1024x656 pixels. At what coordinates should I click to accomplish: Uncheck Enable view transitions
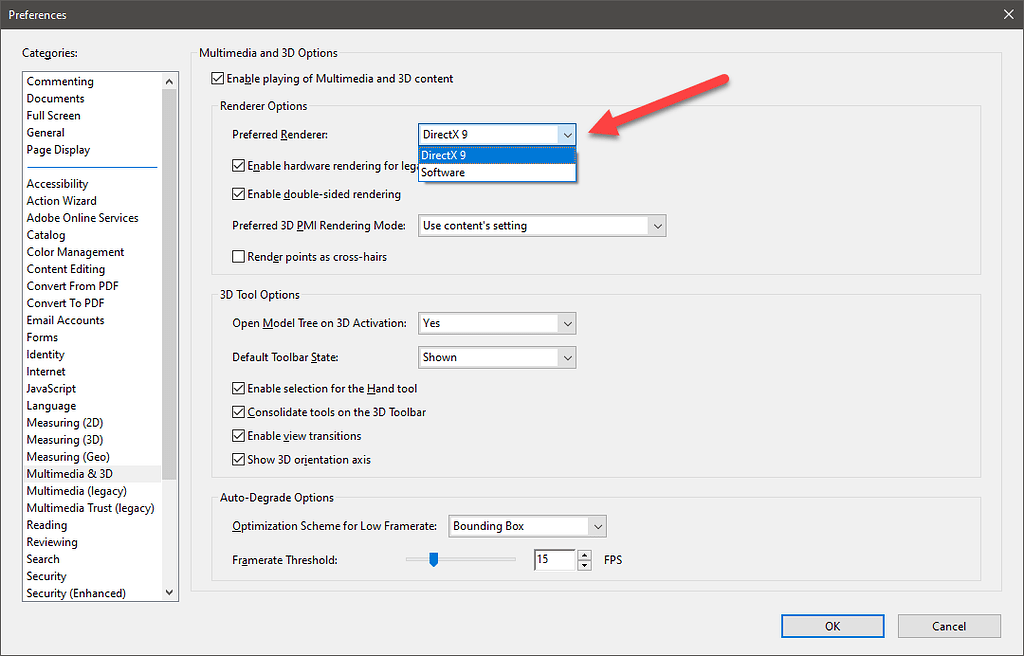point(238,435)
